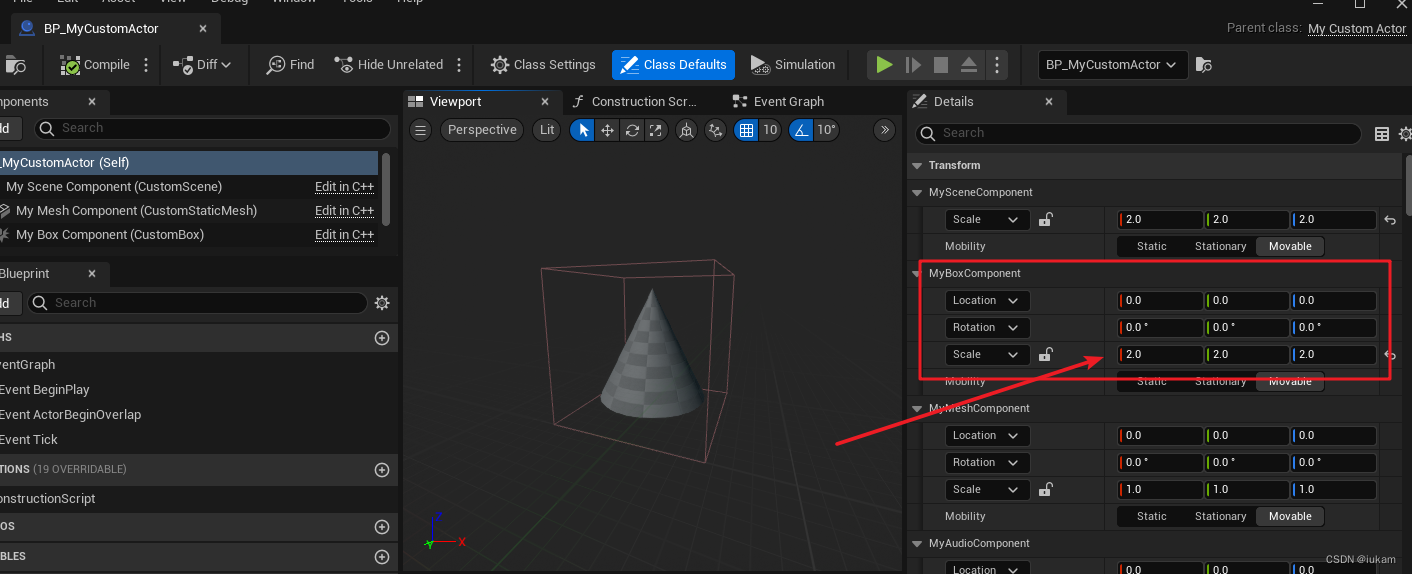1412x574 pixels.
Task: Reset MySceneComponent scale to default
Action: coord(1390,220)
